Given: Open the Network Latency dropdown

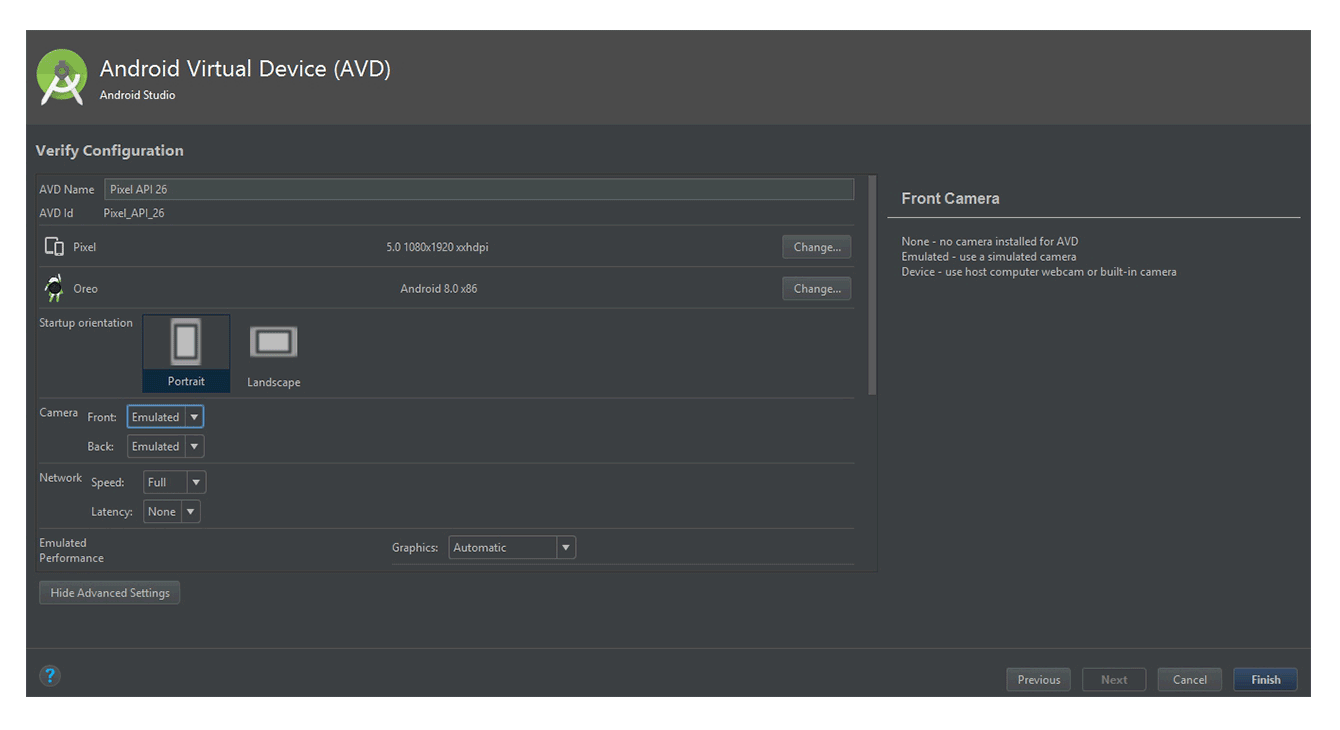Looking at the screenshot, I should point(172,511).
